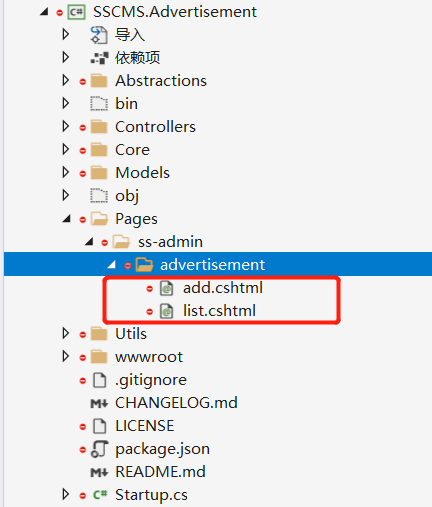
Task: Click the C# file icon of Startup.cs
Action: [100, 495]
